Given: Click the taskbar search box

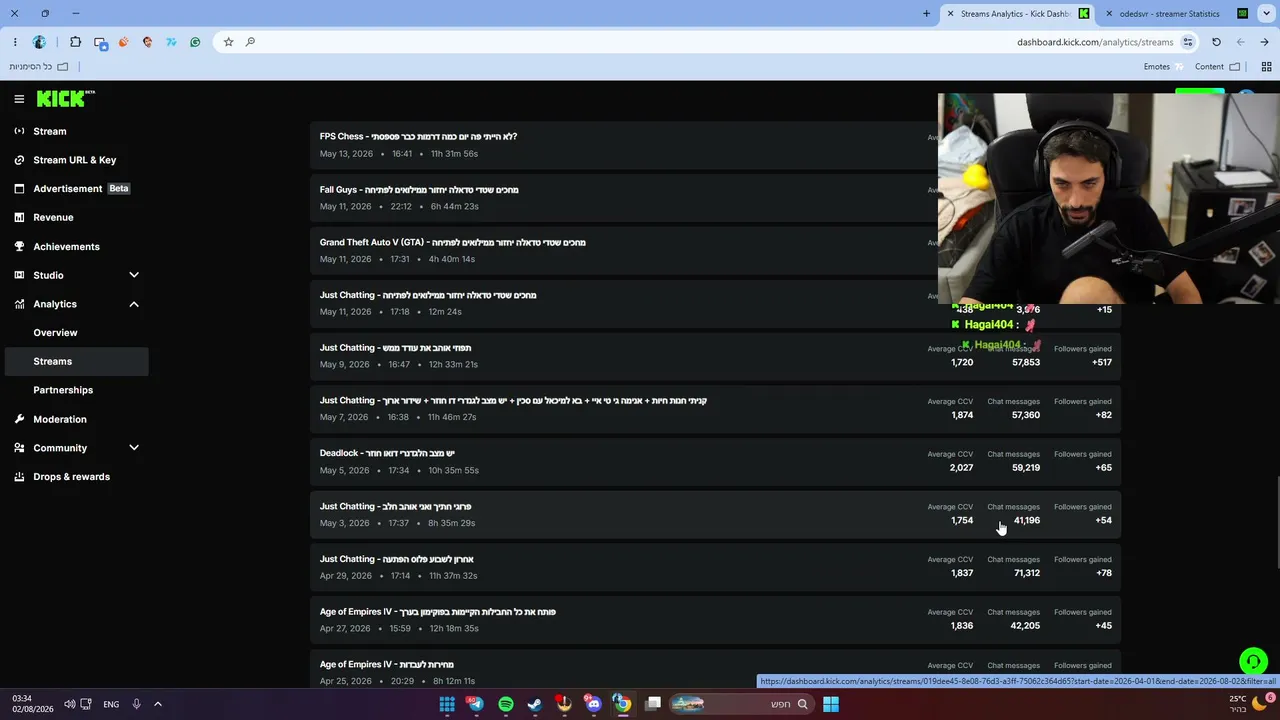Looking at the screenshot, I should [x=741, y=704].
